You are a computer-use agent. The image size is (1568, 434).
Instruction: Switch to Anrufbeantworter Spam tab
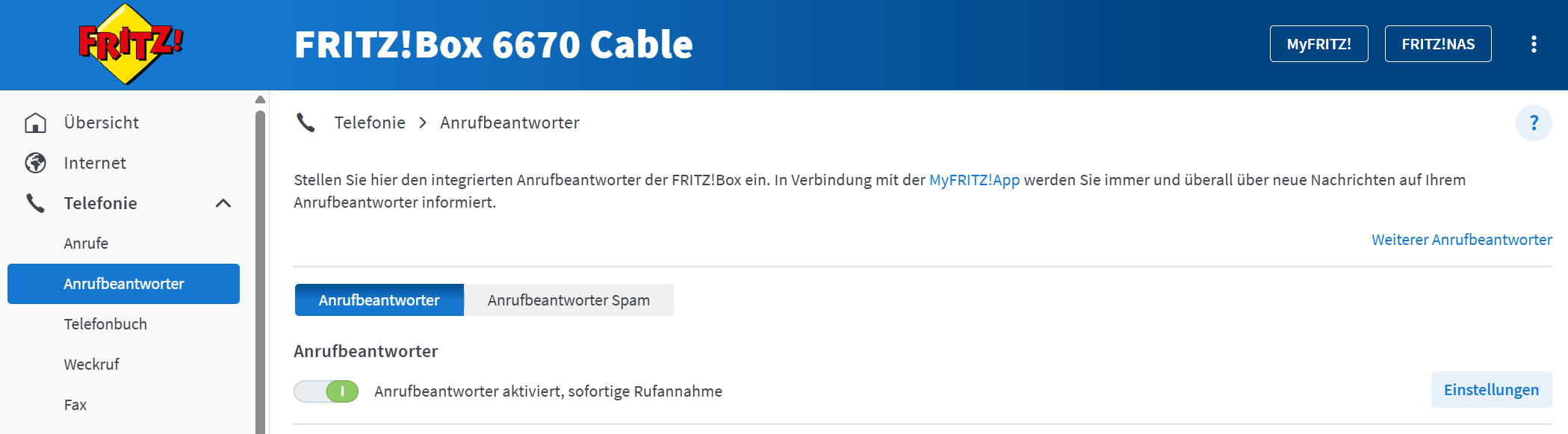tap(568, 300)
